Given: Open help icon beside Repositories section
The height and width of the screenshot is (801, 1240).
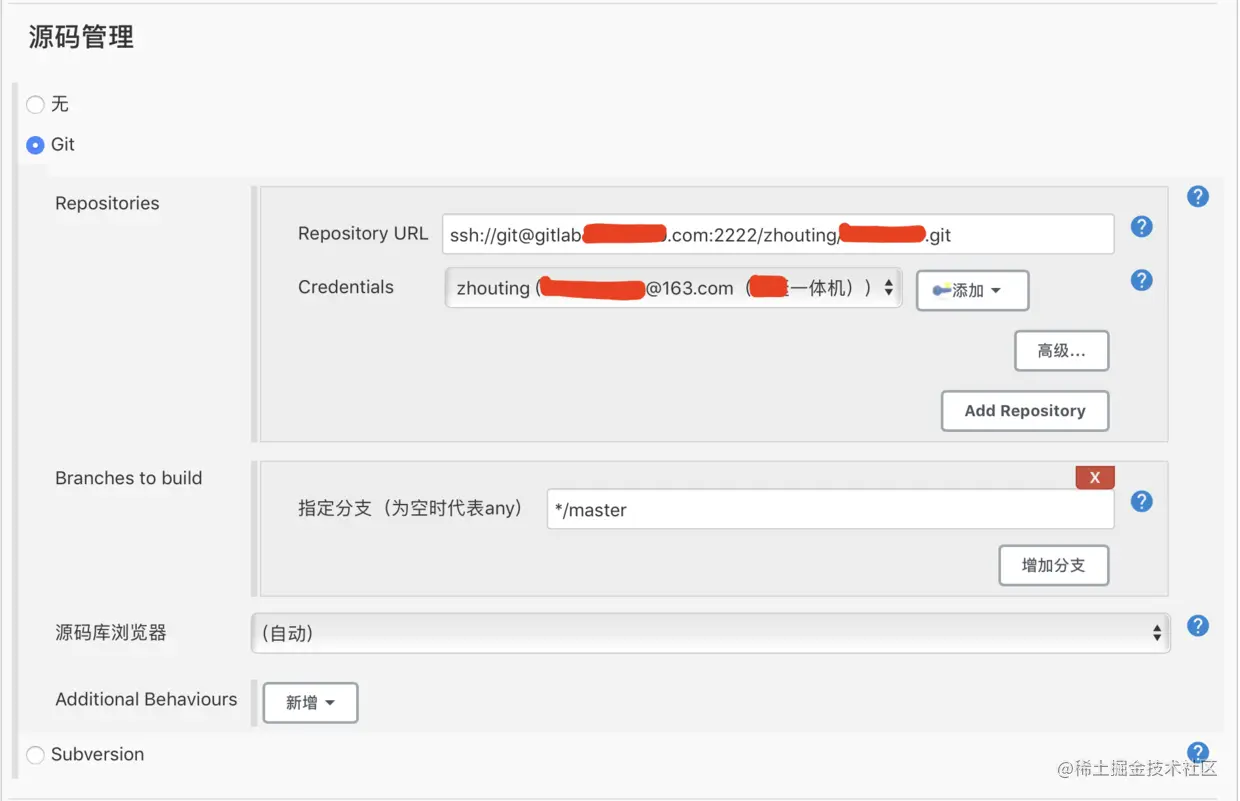Looking at the screenshot, I should pos(1197,196).
